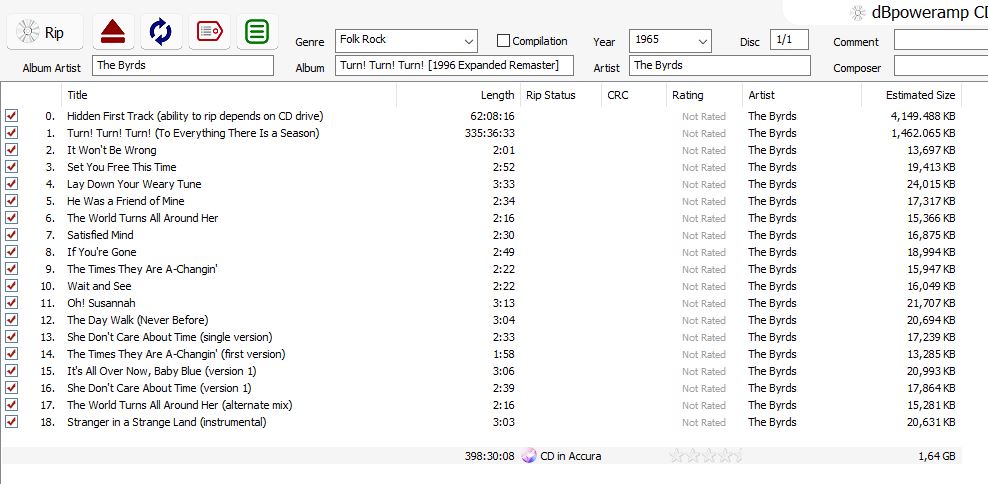Open the red metadata tag icon
Image resolution: width=988 pixels, height=484 pixels.
(209, 32)
